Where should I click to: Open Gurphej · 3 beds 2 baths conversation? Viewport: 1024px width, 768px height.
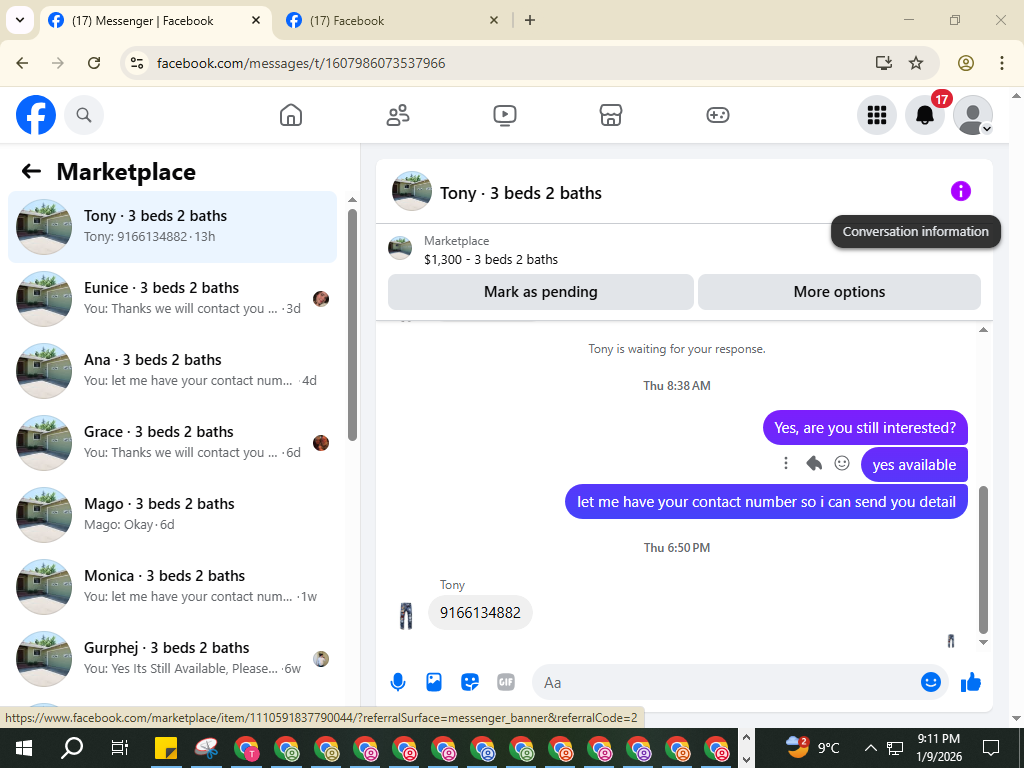(172, 658)
